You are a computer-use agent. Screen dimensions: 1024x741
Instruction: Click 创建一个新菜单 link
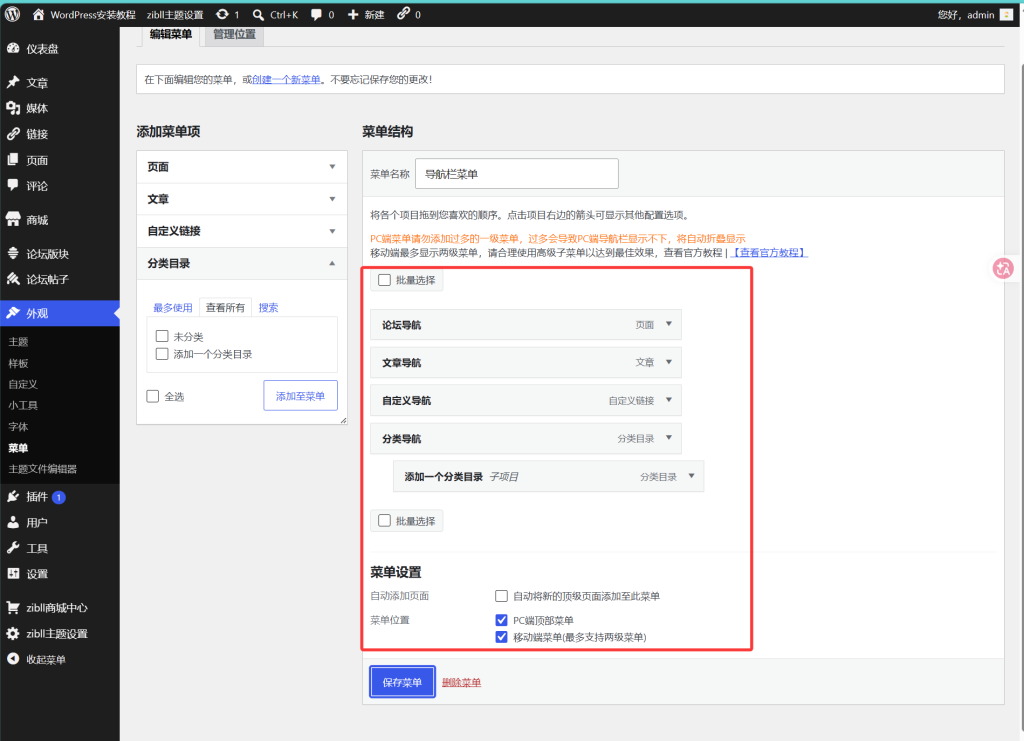286,80
